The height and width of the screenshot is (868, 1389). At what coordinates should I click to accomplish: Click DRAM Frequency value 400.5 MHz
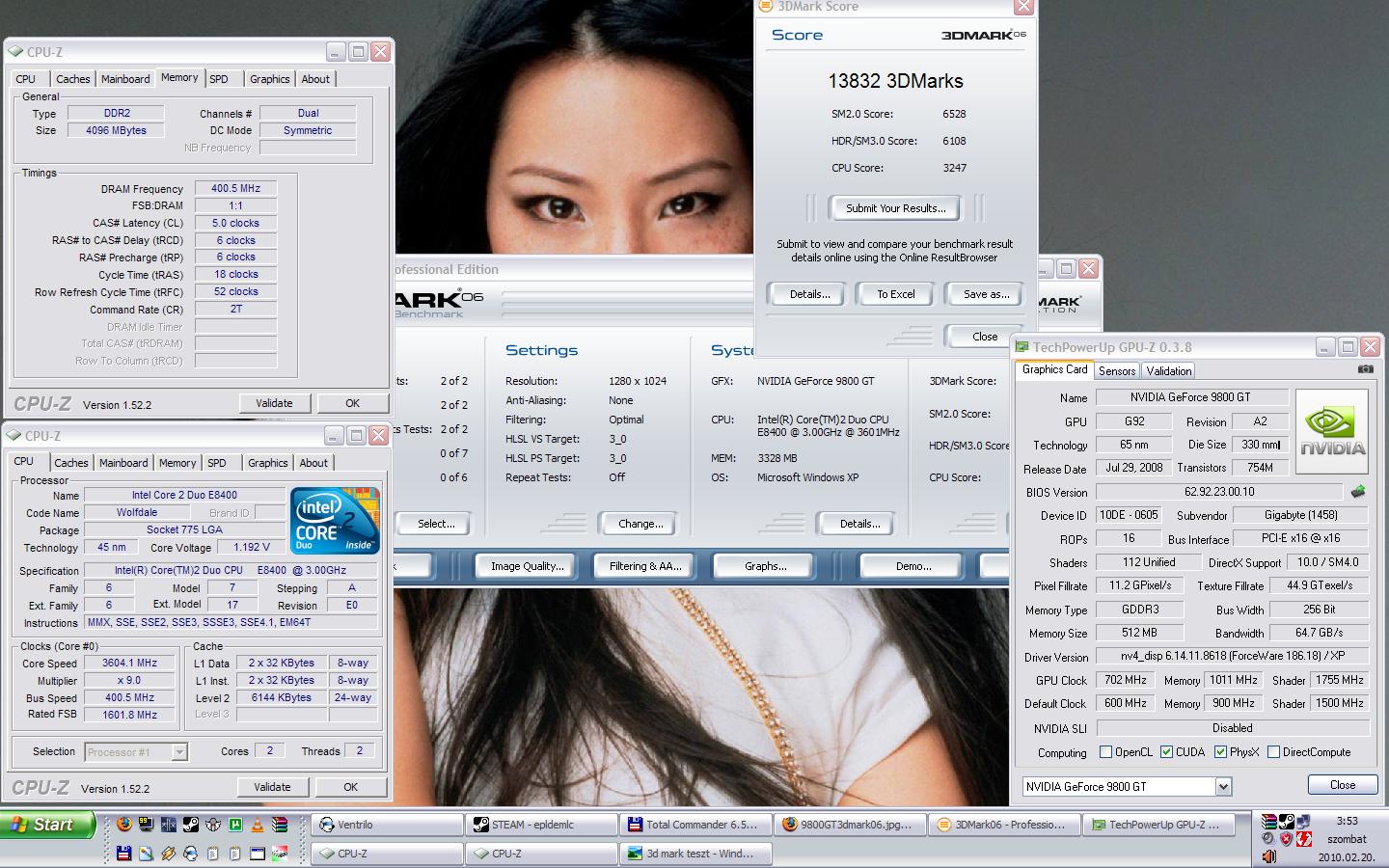tap(236, 188)
